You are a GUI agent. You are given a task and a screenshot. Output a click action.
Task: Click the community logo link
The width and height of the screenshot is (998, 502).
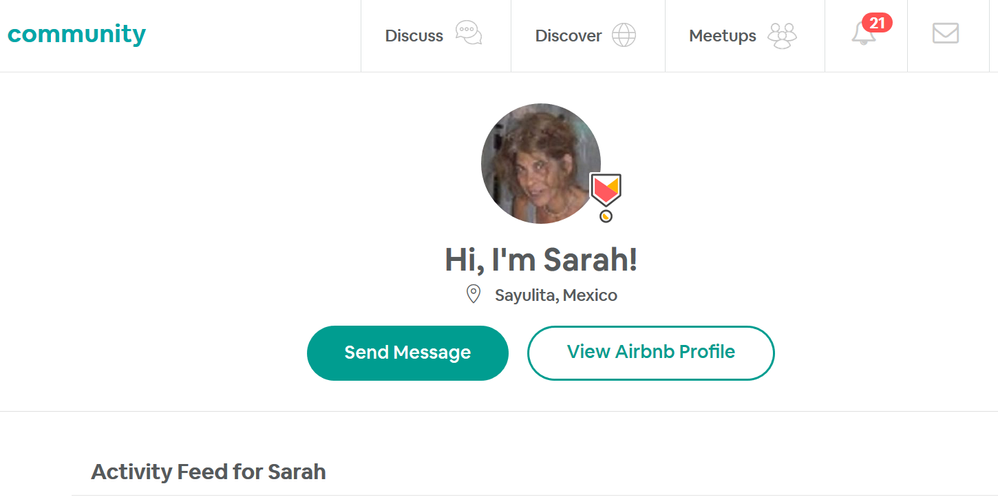pyautogui.click(x=76, y=34)
